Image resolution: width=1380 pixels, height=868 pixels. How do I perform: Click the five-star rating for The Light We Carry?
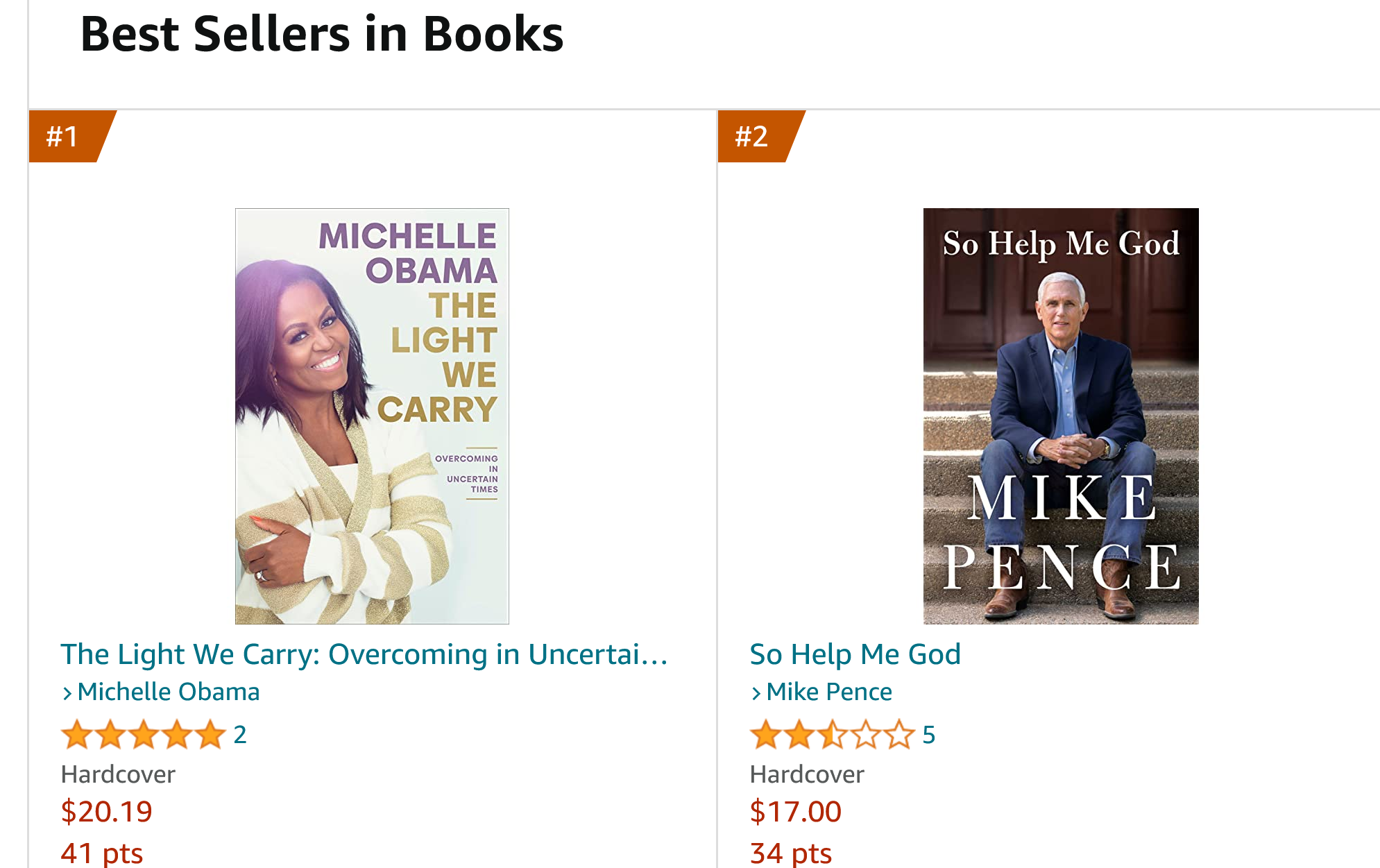(144, 735)
